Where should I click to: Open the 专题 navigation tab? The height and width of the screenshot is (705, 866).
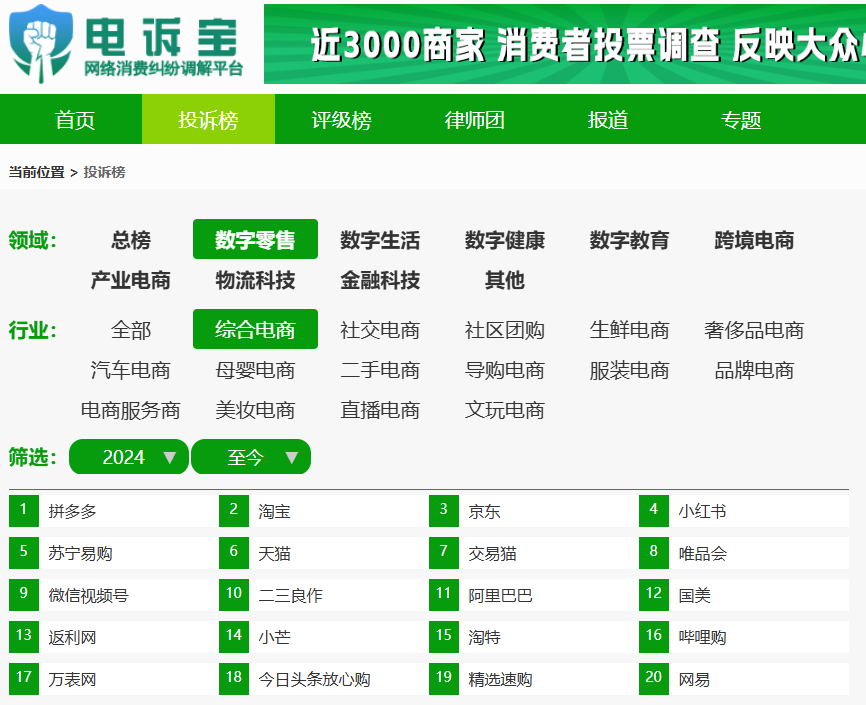tap(741, 120)
